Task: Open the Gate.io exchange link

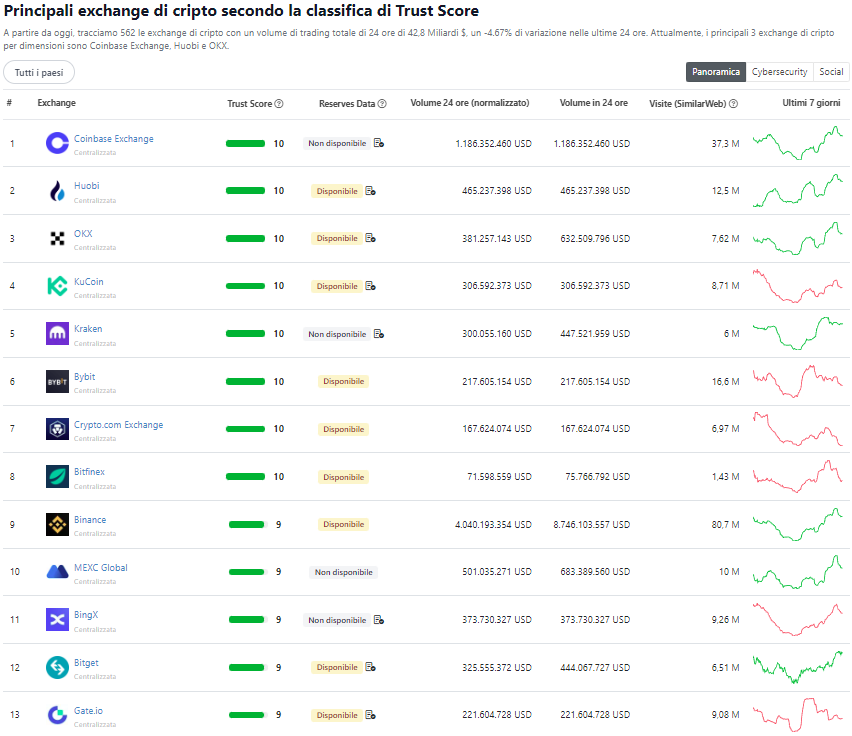Action: click(x=88, y=710)
